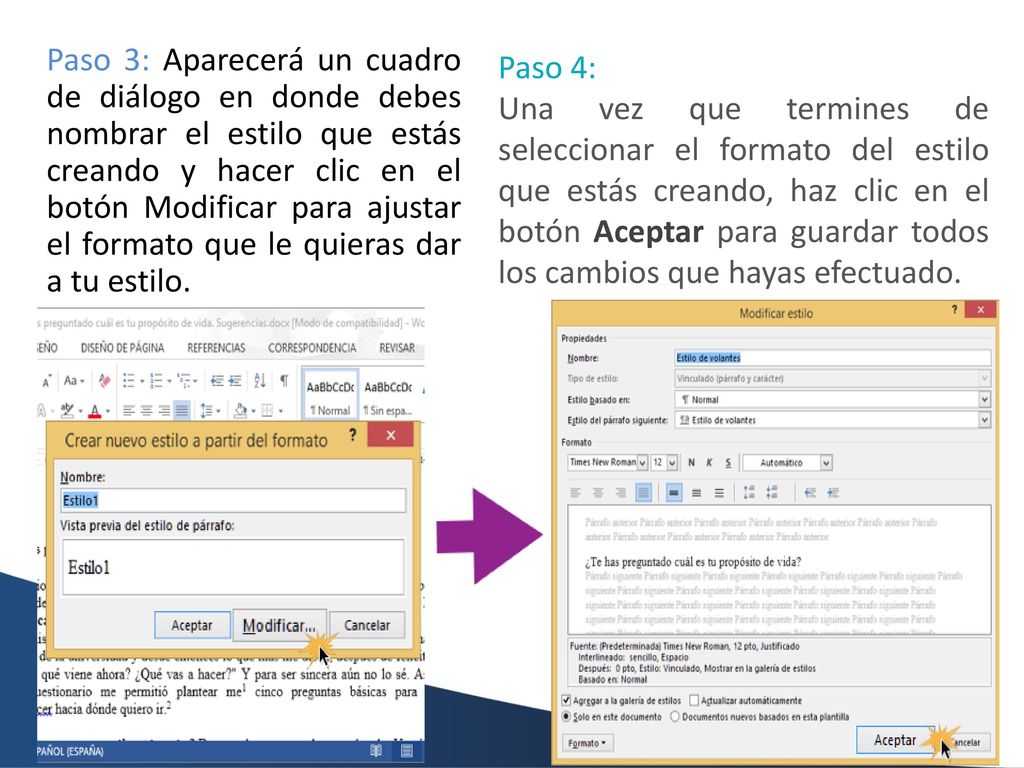Viewport: 1024px width, 768px height.
Task: Click the read mode icon in status bar
Action: (x=376, y=751)
